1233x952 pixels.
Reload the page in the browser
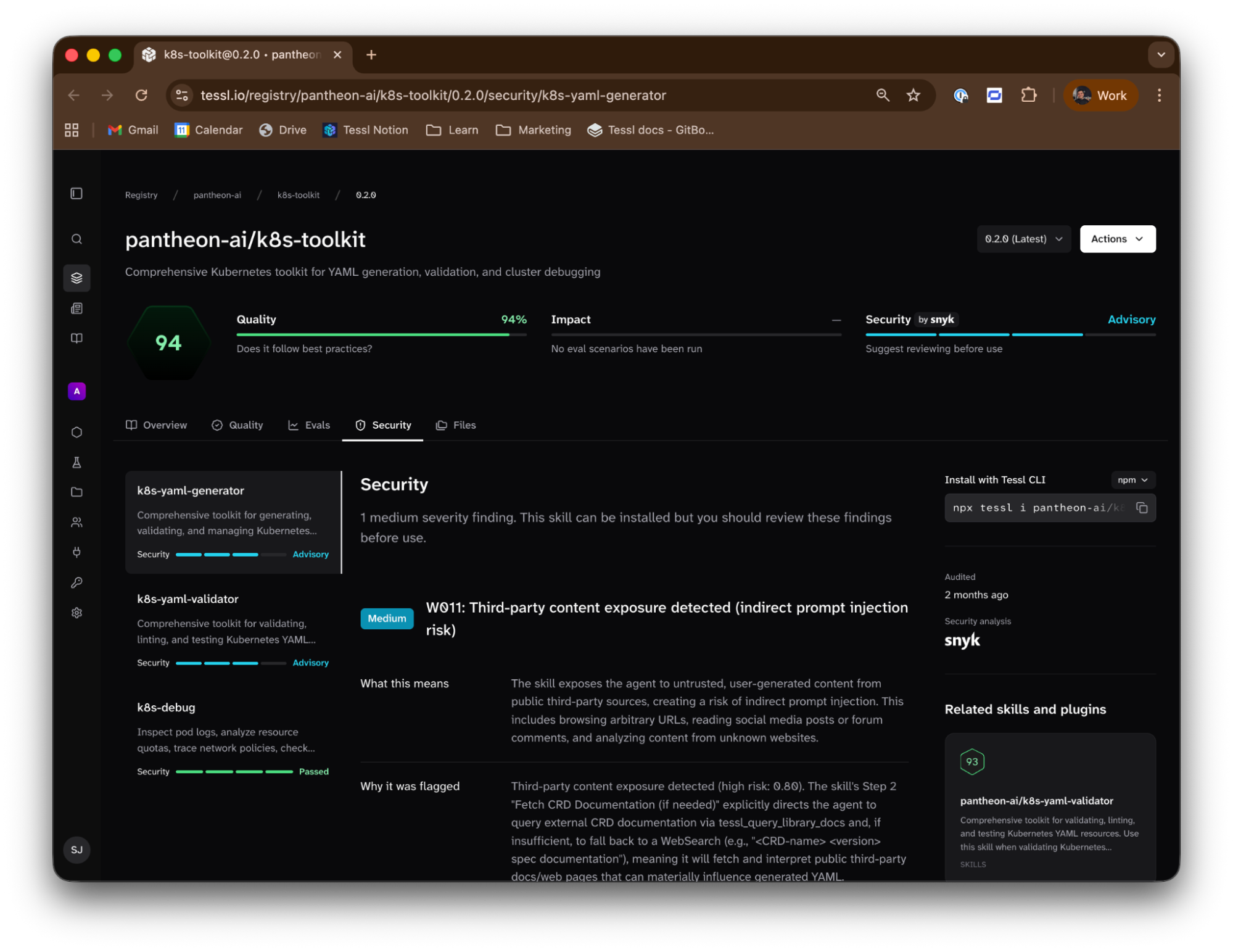(x=141, y=95)
